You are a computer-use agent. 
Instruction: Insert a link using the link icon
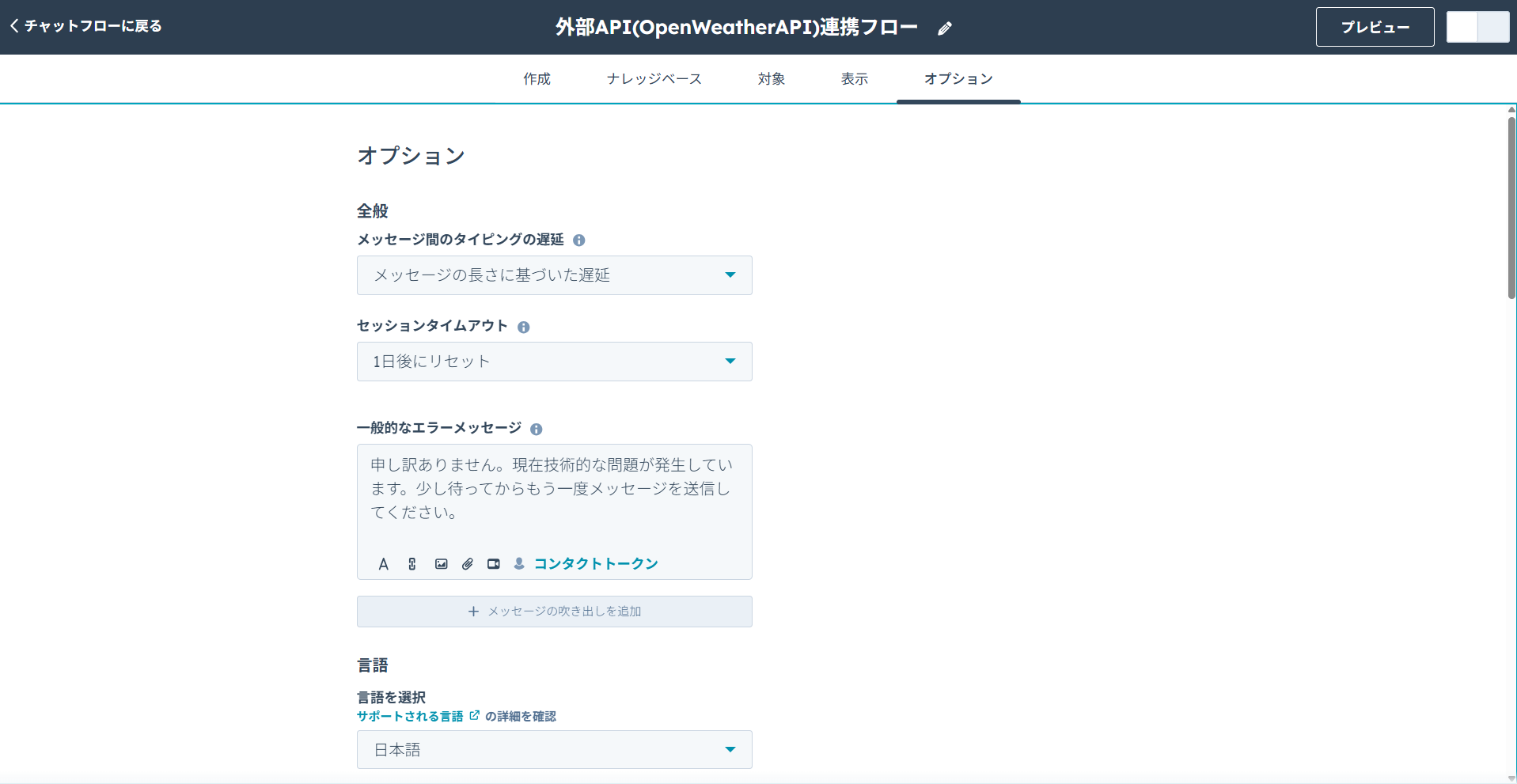pos(411,563)
